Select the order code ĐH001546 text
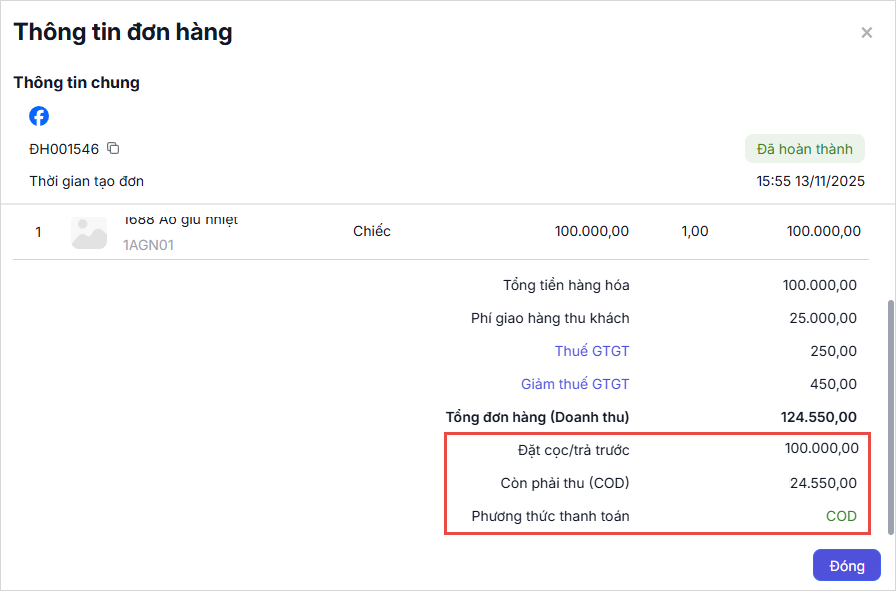The width and height of the screenshot is (896, 591). tap(64, 149)
